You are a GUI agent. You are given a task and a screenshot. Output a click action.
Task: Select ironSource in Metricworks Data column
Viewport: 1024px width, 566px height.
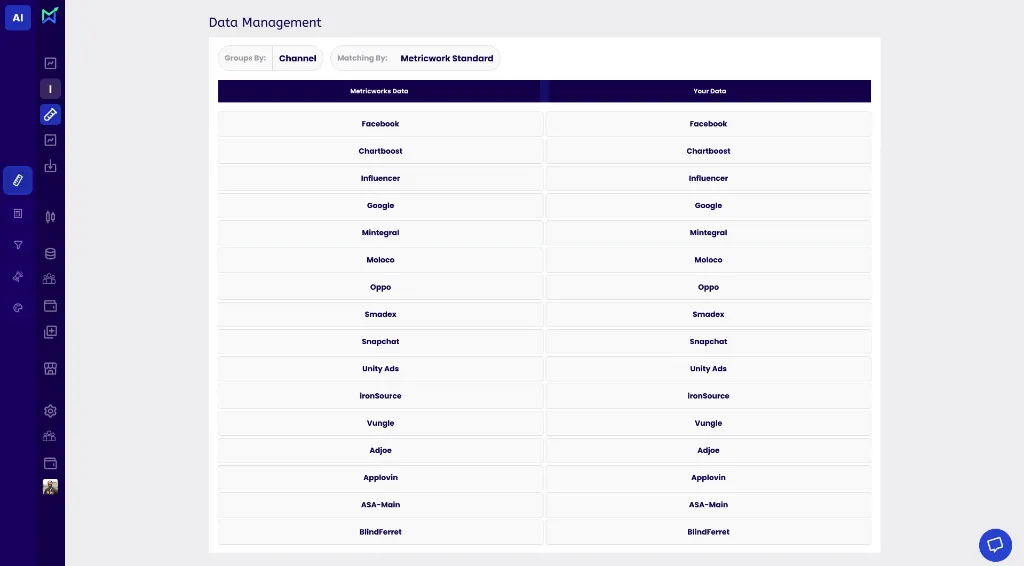point(380,396)
